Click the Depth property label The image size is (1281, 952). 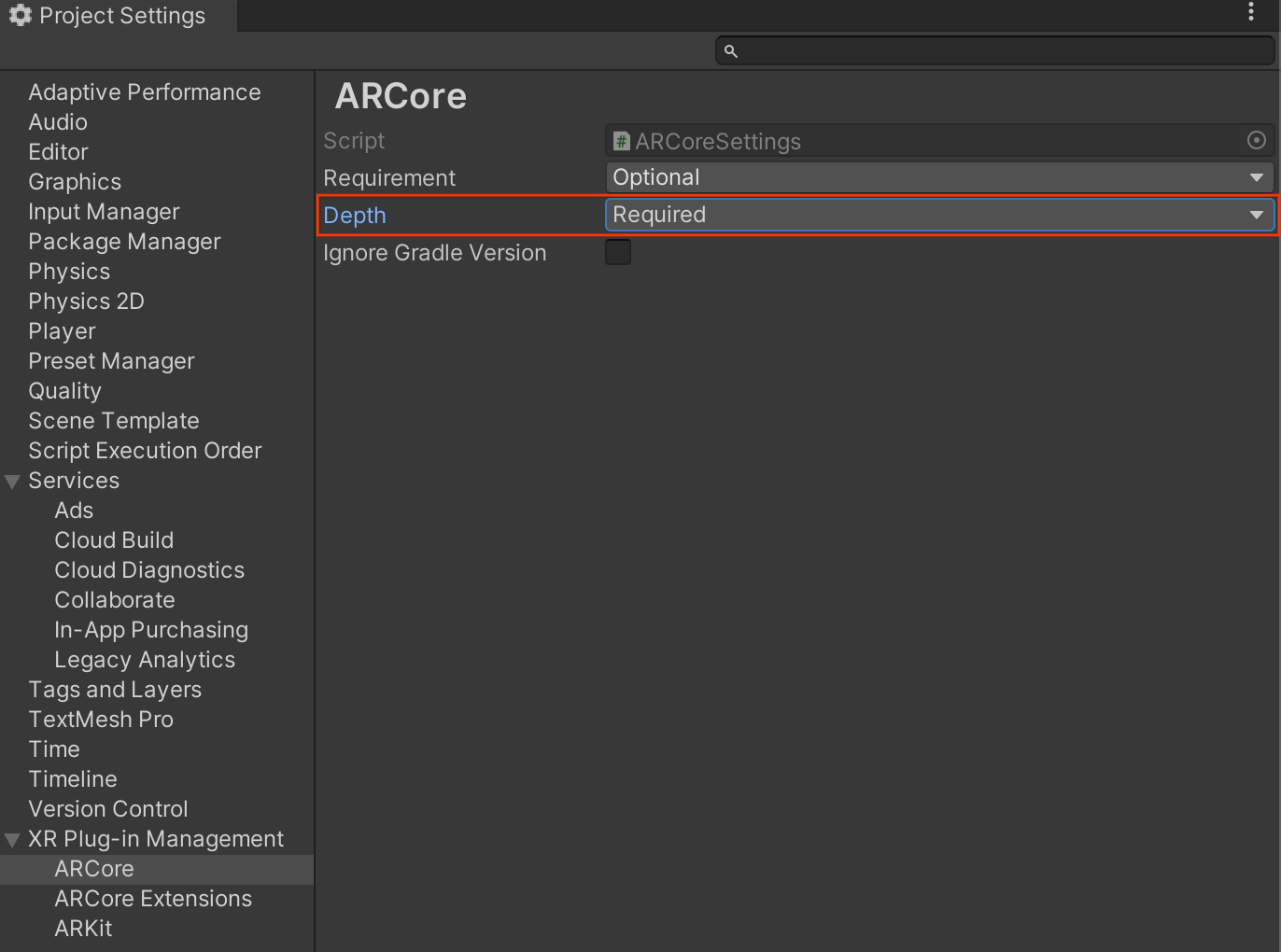coord(355,216)
